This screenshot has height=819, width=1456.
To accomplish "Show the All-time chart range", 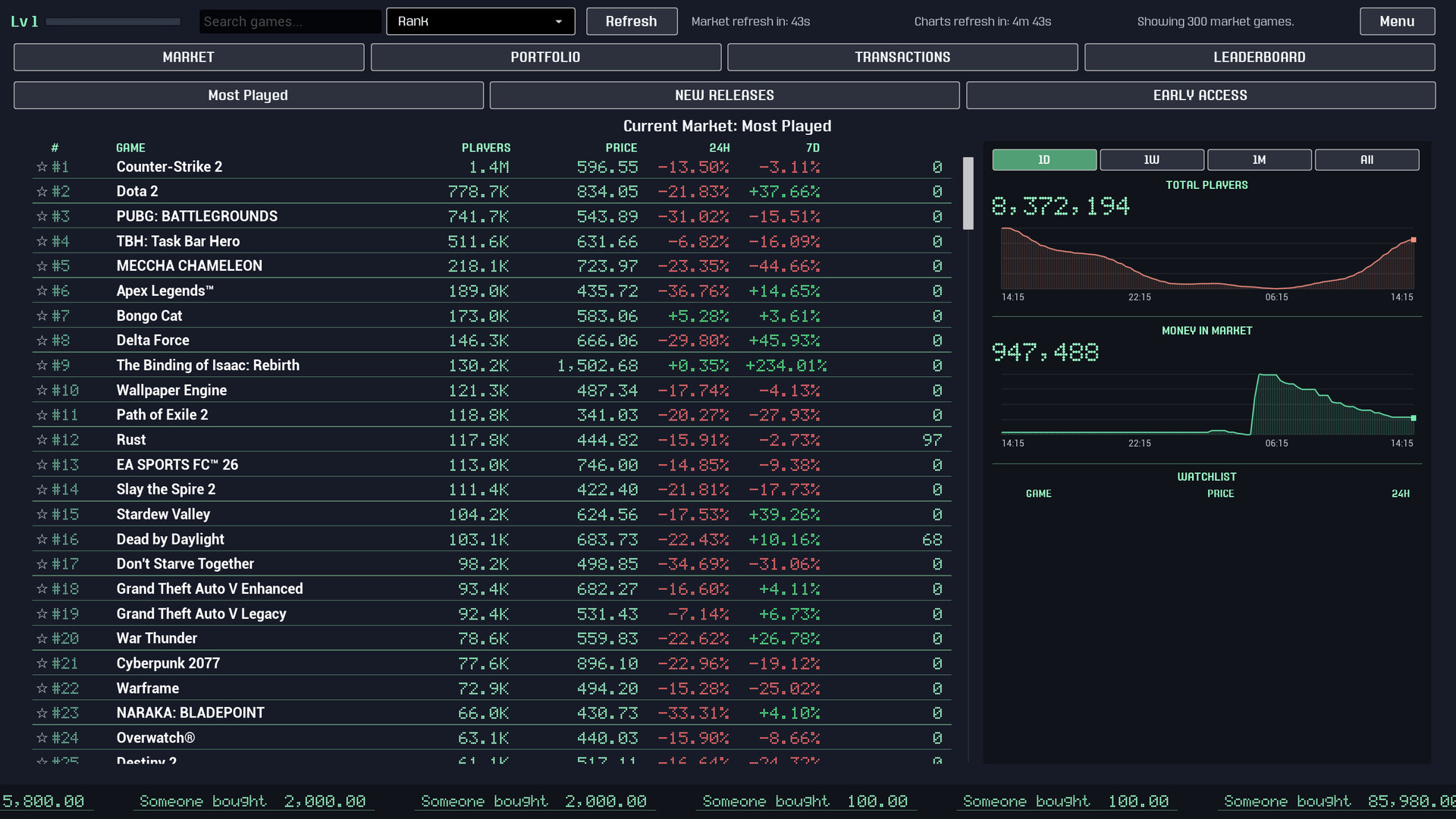I will tap(1367, 160).
